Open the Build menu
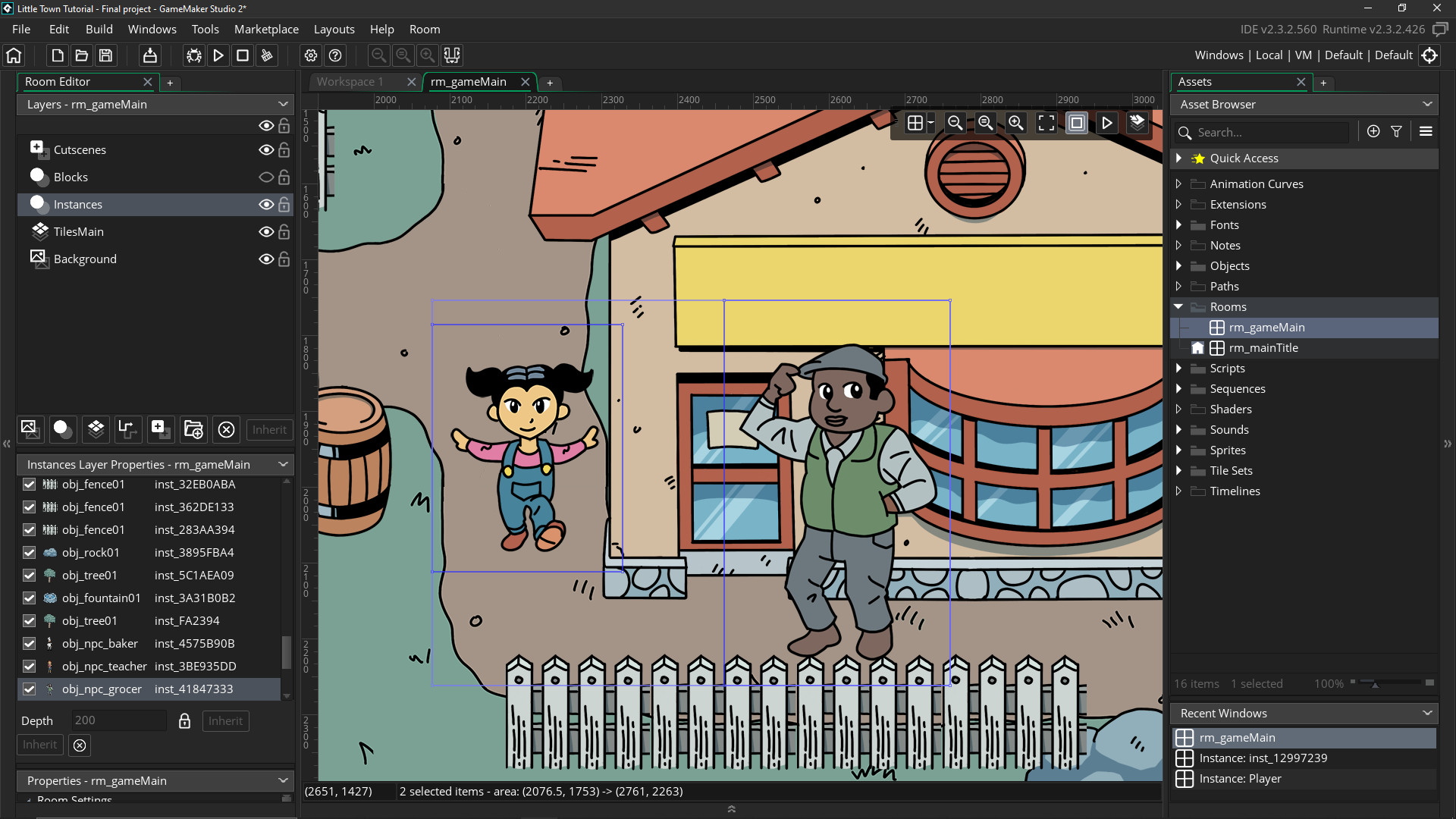1456x819 pixels. (99, 29)
